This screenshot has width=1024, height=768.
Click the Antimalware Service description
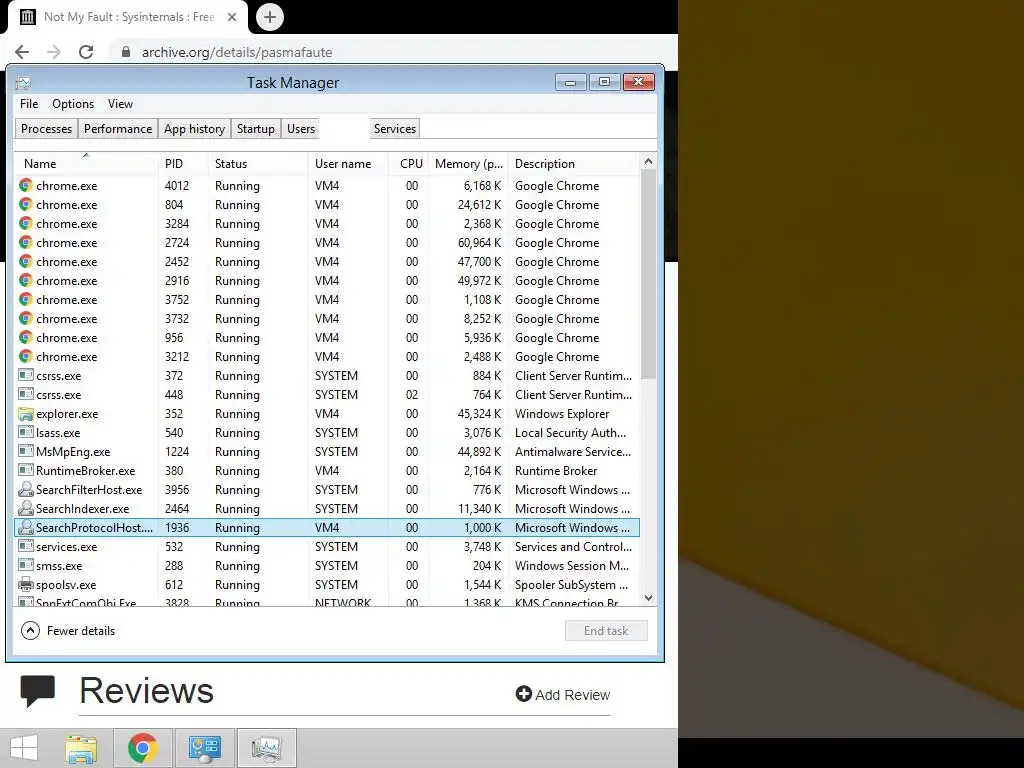point(573,451)
